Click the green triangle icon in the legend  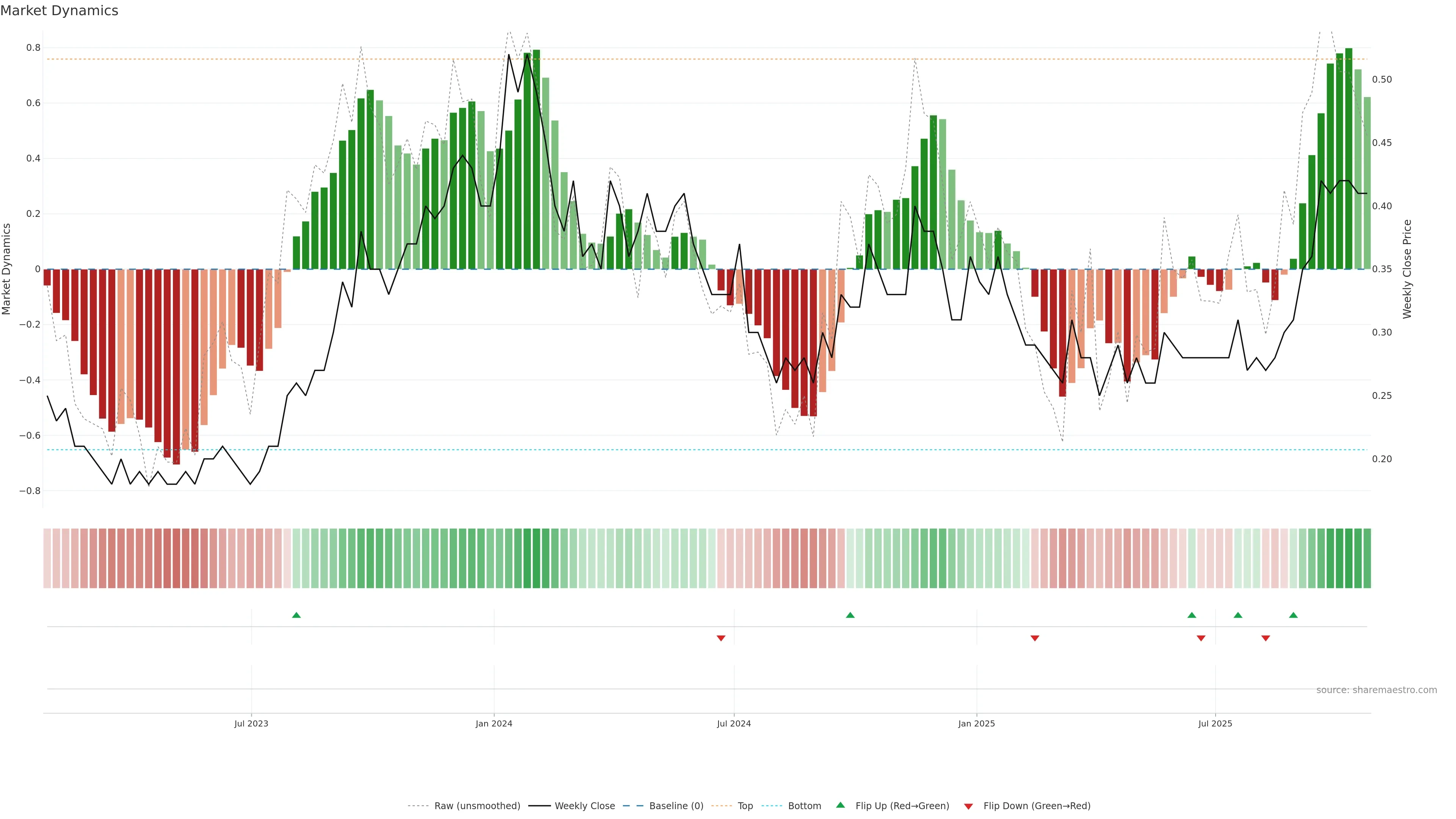[x=841, y=805]
